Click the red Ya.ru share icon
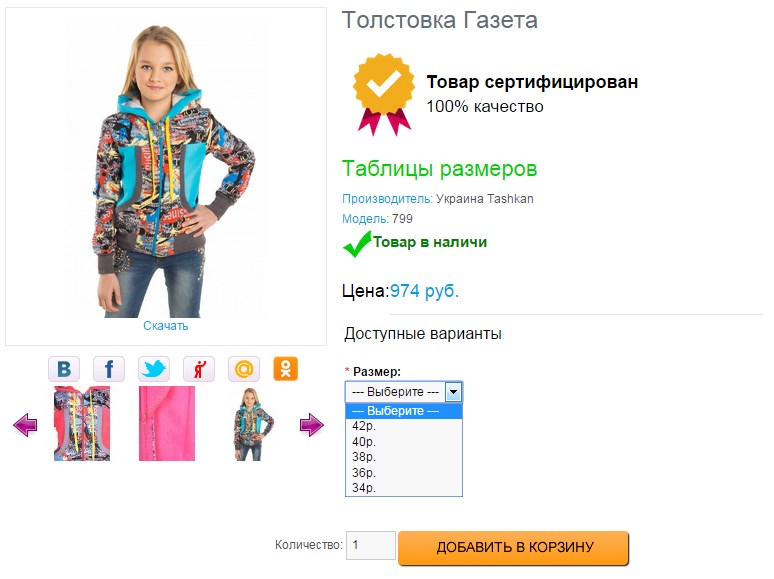 tap(199, 369)
